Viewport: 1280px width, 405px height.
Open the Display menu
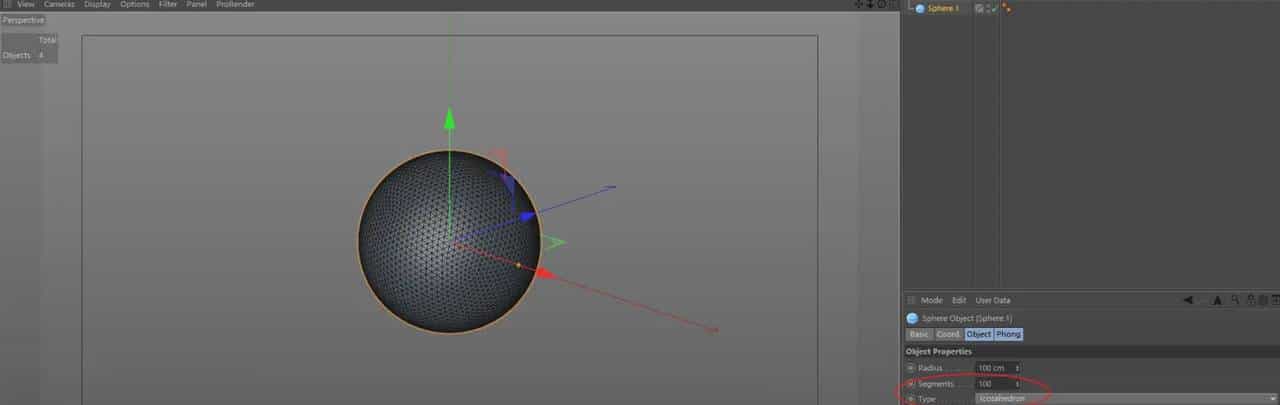98,4
